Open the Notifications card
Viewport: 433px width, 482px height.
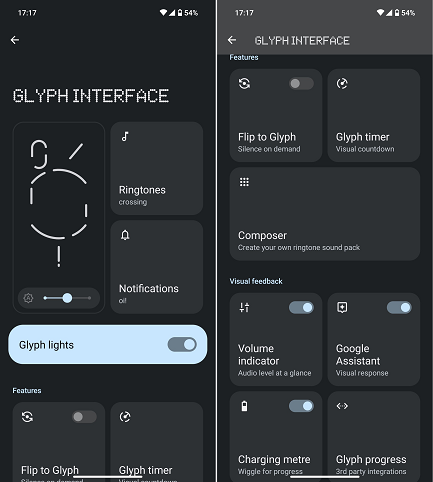click(x=157, y=267)
